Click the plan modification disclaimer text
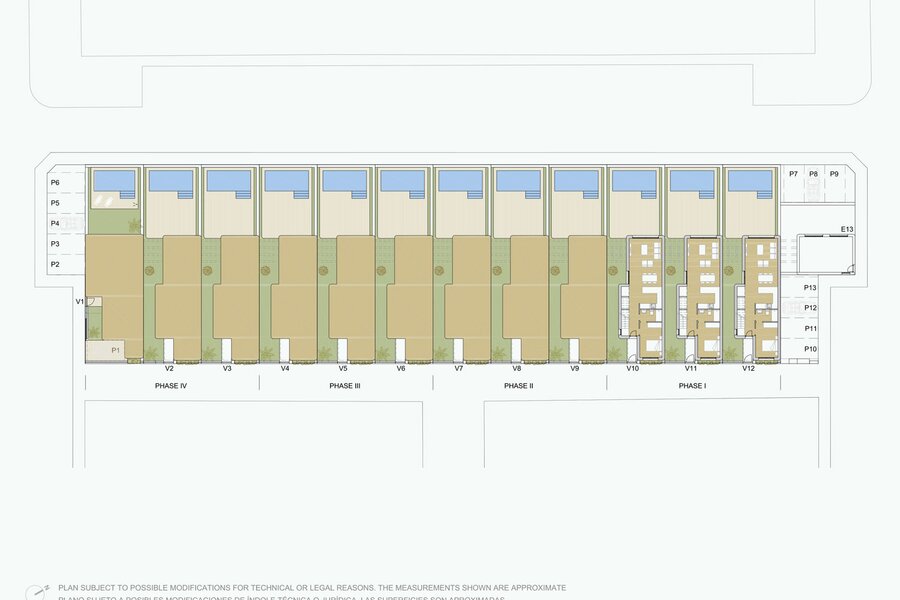This screenshot has width=900, height=600. [312, 588]
